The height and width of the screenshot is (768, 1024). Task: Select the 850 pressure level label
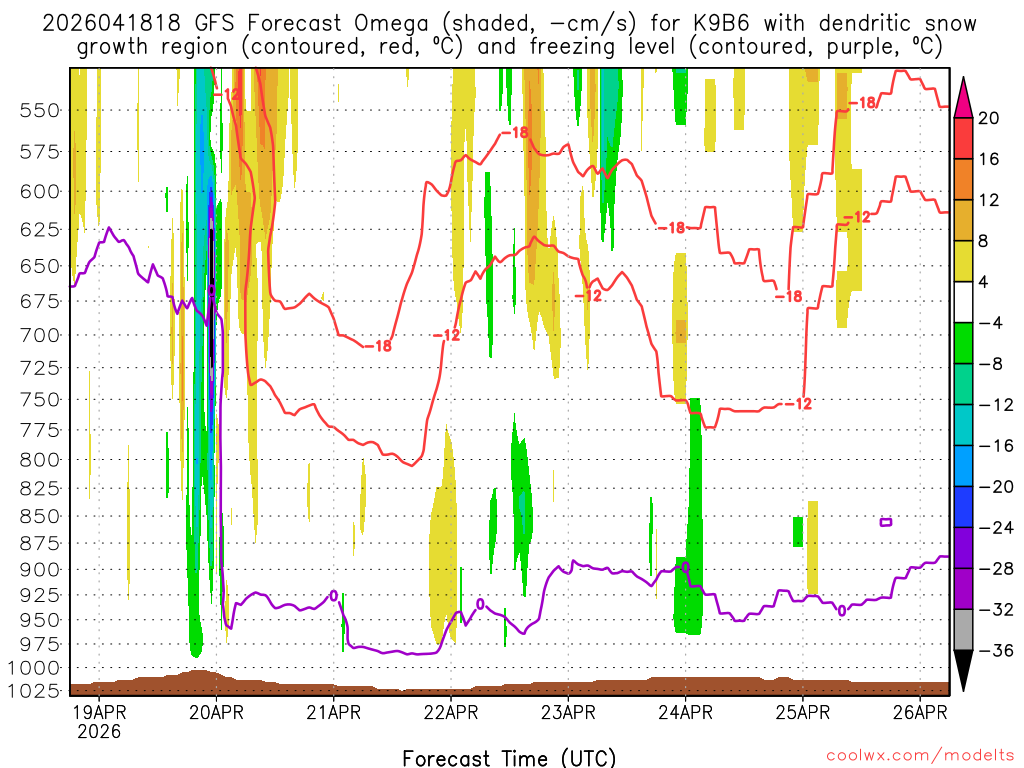coord(40,517)
